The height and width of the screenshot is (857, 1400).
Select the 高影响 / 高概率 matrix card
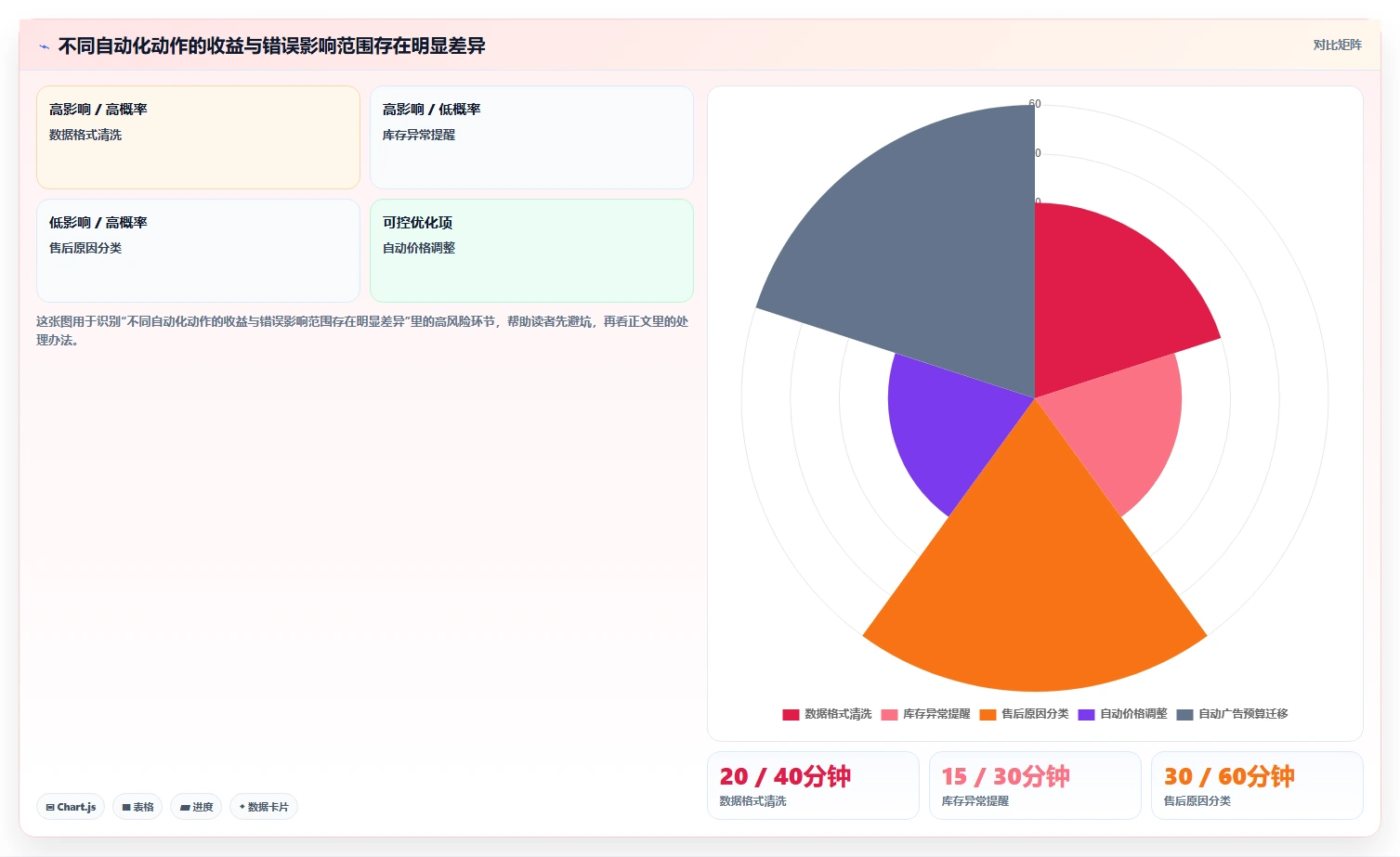pos(198,137)
